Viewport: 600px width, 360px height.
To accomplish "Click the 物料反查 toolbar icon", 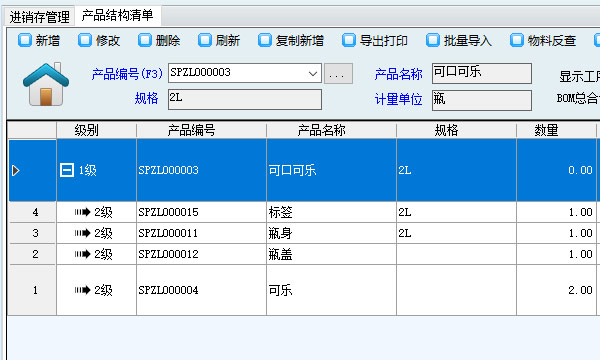I will 517,40.
